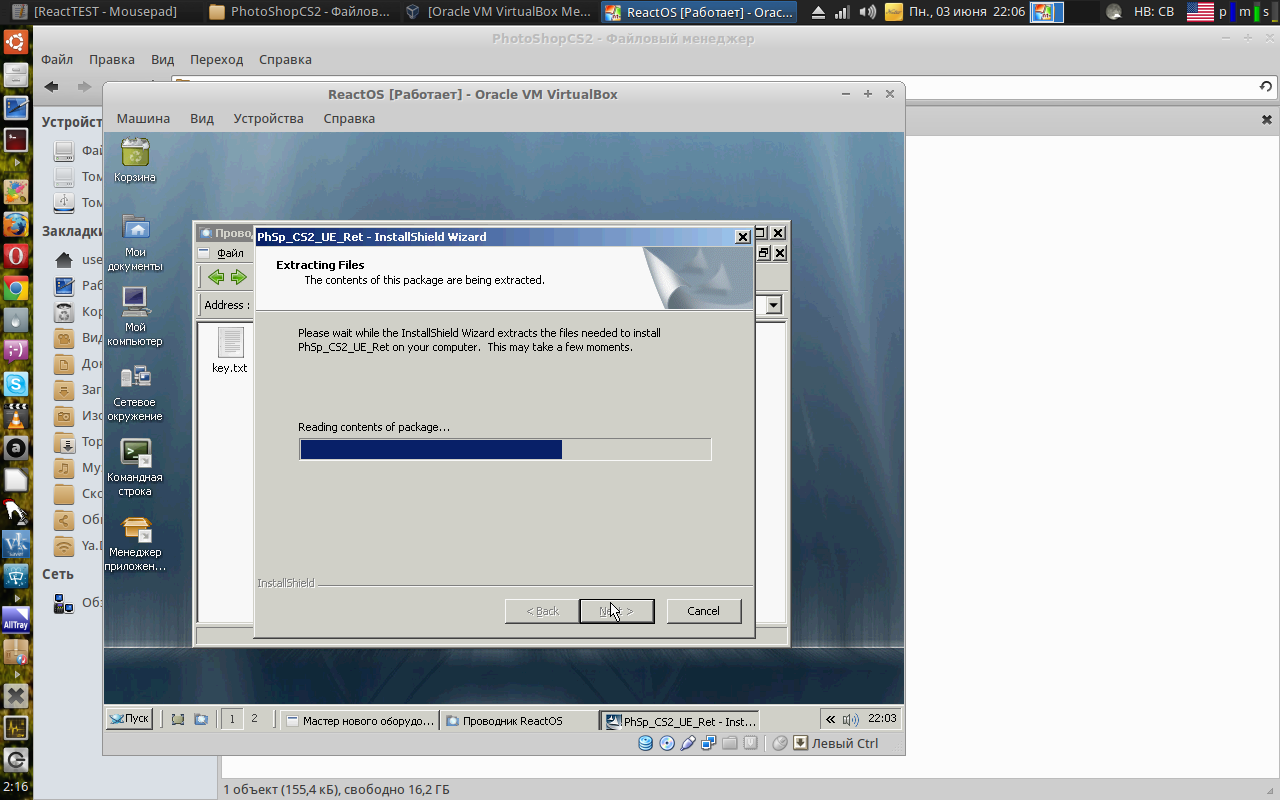Click VirtualBox network status icon

pos(709,743)
